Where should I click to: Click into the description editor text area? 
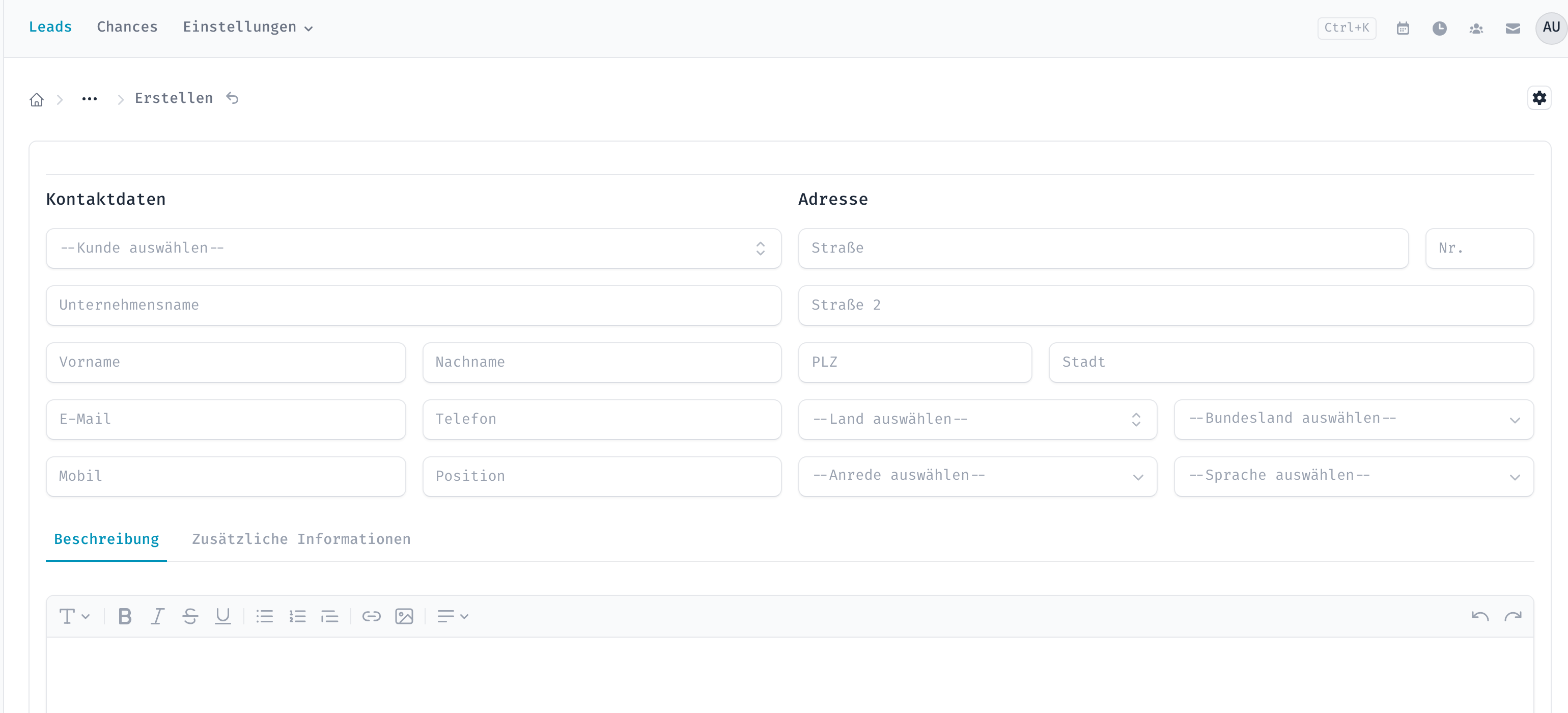click(790, 675)
